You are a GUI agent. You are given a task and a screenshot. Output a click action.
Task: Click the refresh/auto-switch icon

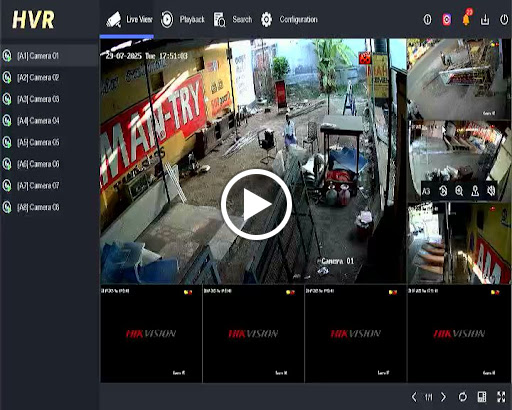pos(463,397)
